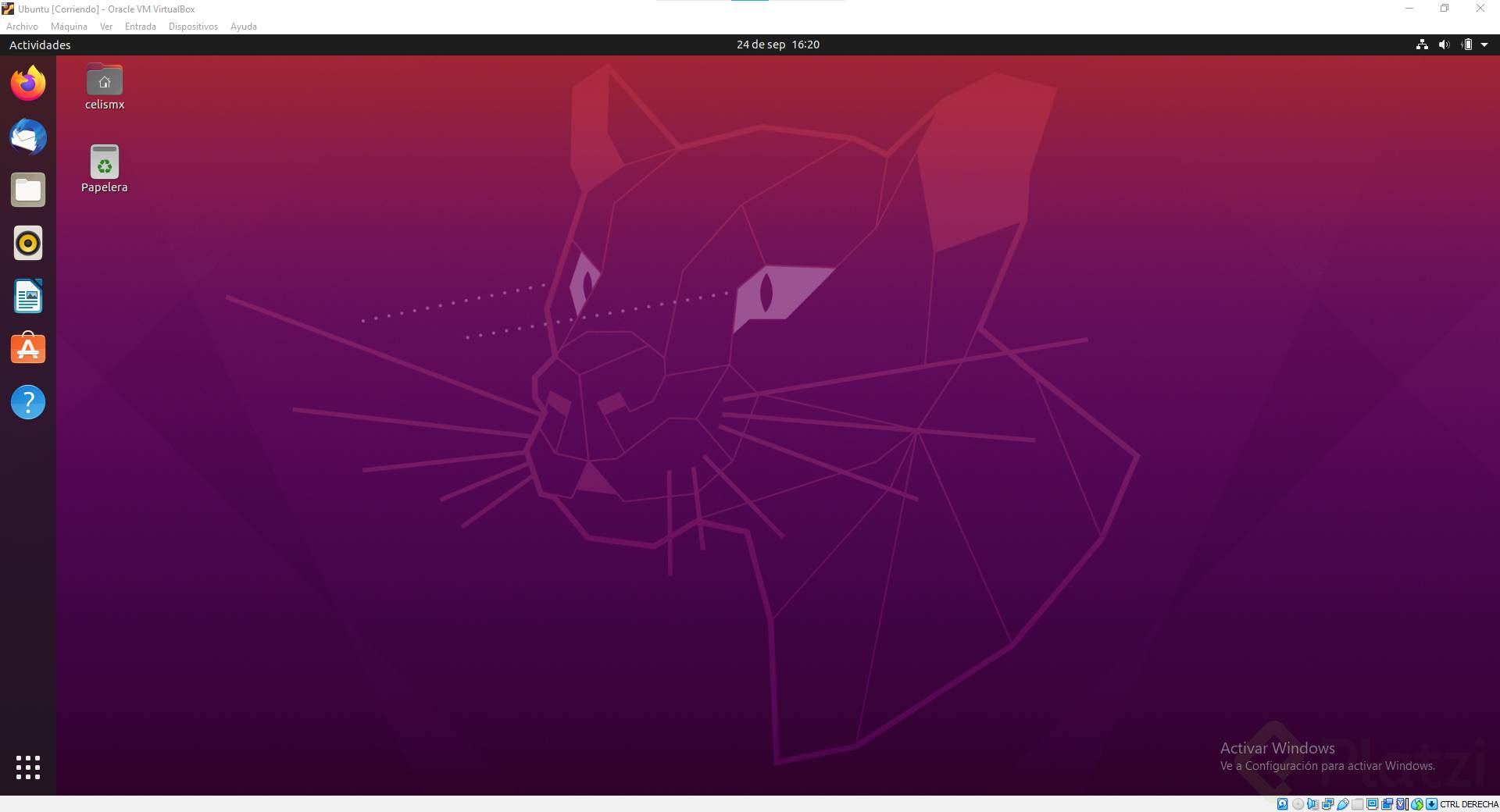Open the Entrada menu

coord(141,26)
